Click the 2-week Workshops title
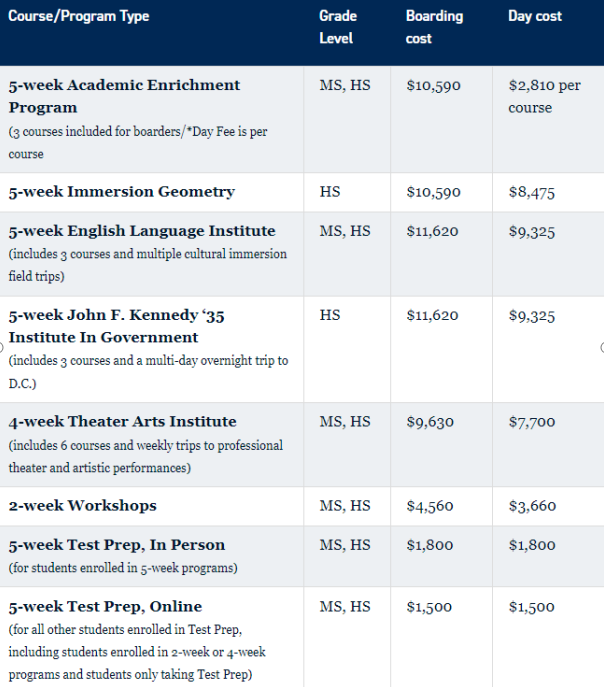The image size is (604, 687). [82, 505]
